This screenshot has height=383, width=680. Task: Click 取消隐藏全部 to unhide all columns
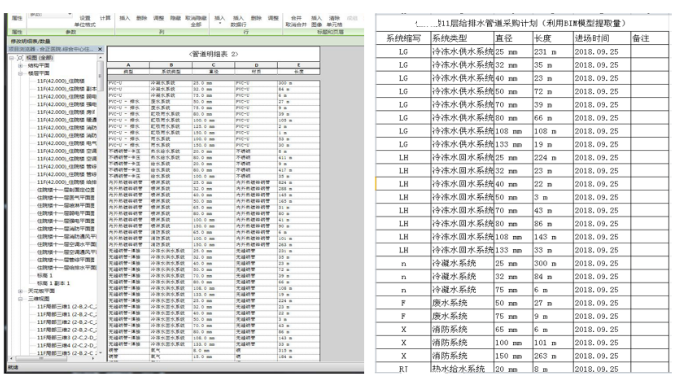tap(196, 21)
